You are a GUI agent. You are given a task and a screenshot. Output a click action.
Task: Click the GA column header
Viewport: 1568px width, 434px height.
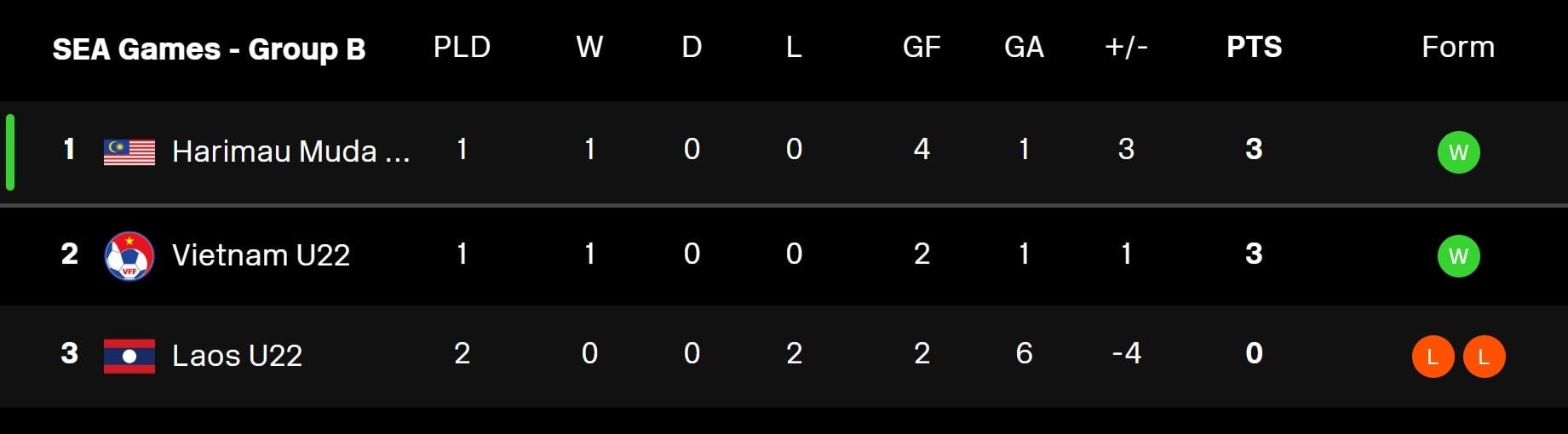tap(1024, 48)
